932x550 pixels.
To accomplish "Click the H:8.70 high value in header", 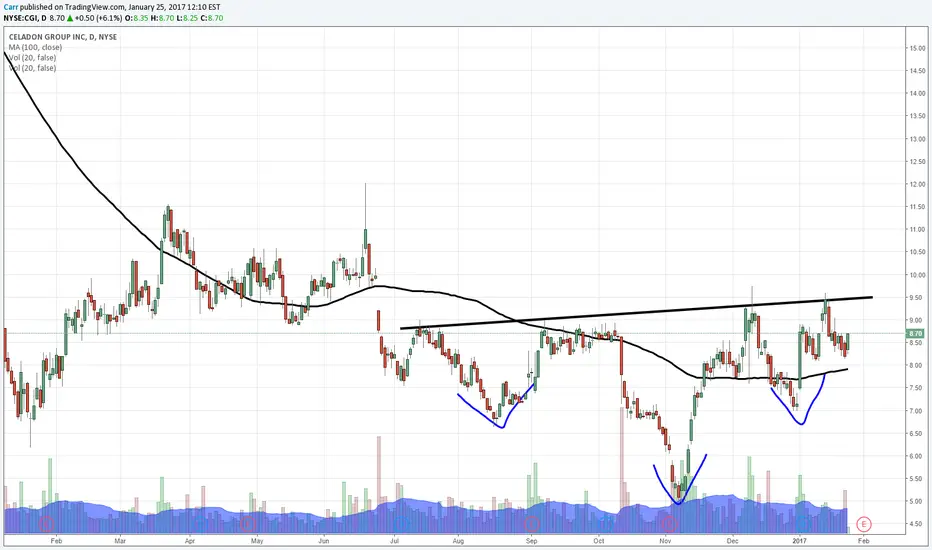I will point(162,18).
